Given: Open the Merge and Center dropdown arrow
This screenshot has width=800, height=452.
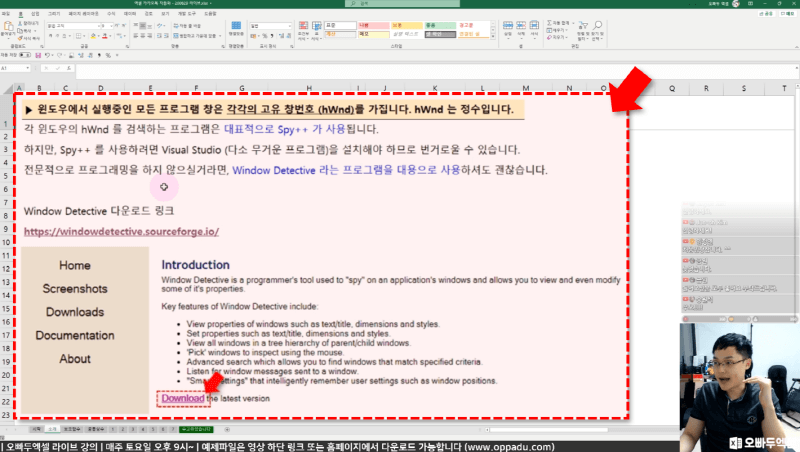Looking at the screenshot, I should 220,36.
